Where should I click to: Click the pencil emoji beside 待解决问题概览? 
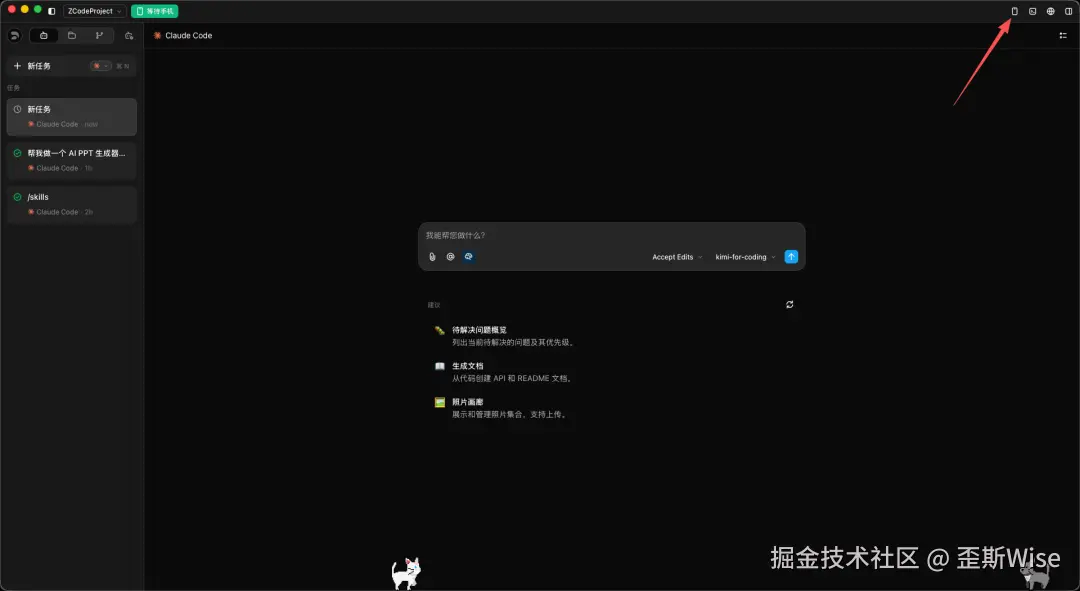point(439,330)
